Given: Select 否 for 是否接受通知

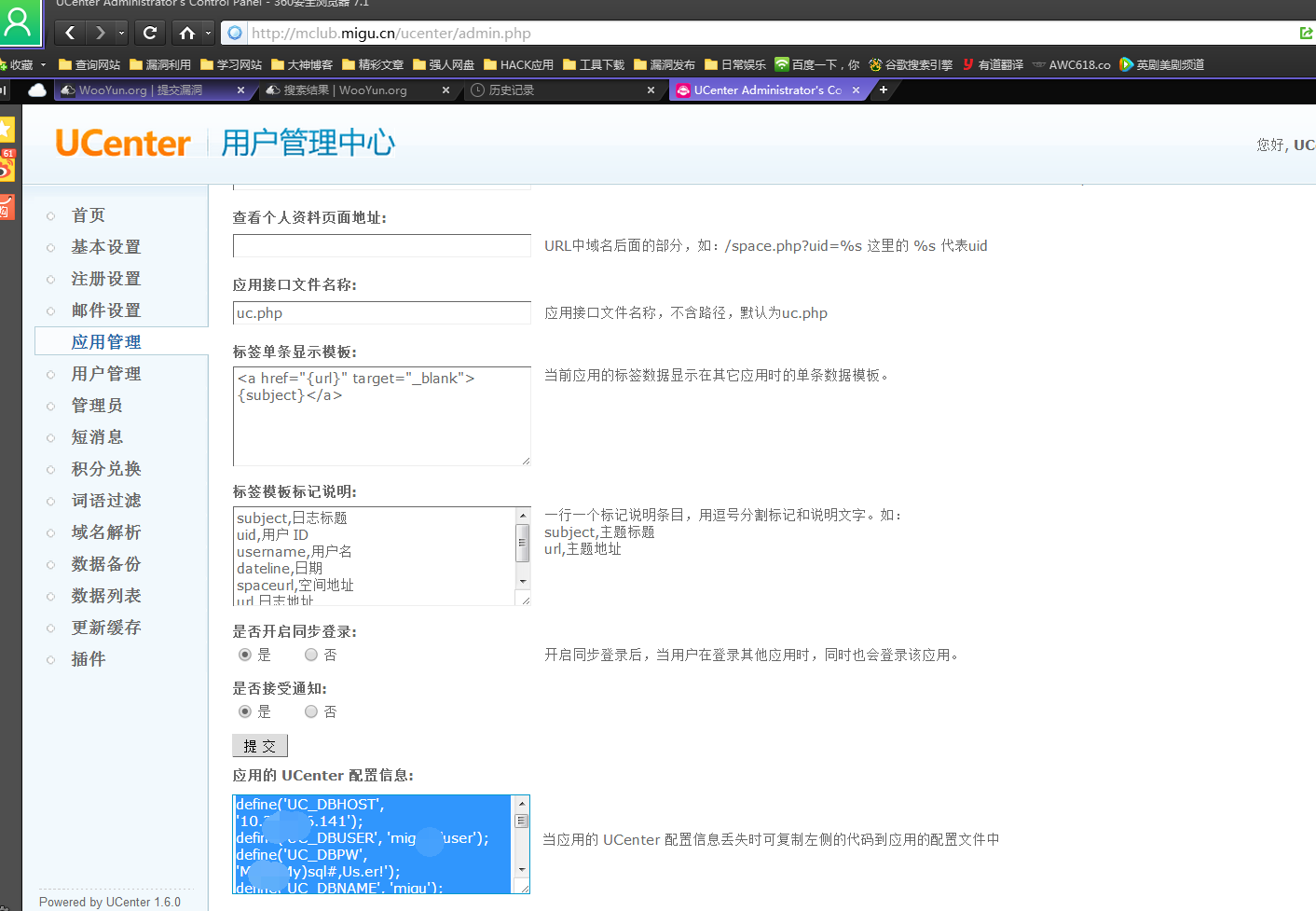Looking at the screenshot, I should (311, 711).
